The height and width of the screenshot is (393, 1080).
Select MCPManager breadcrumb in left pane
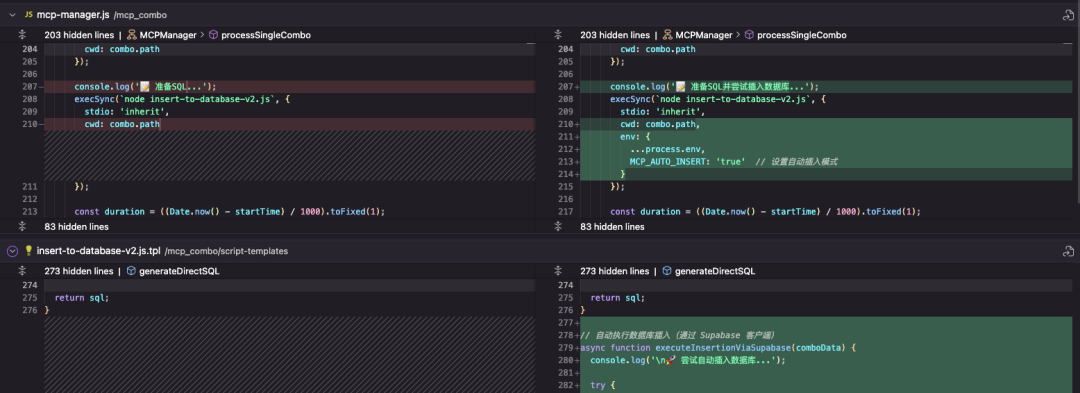click(x=162, y=34)
